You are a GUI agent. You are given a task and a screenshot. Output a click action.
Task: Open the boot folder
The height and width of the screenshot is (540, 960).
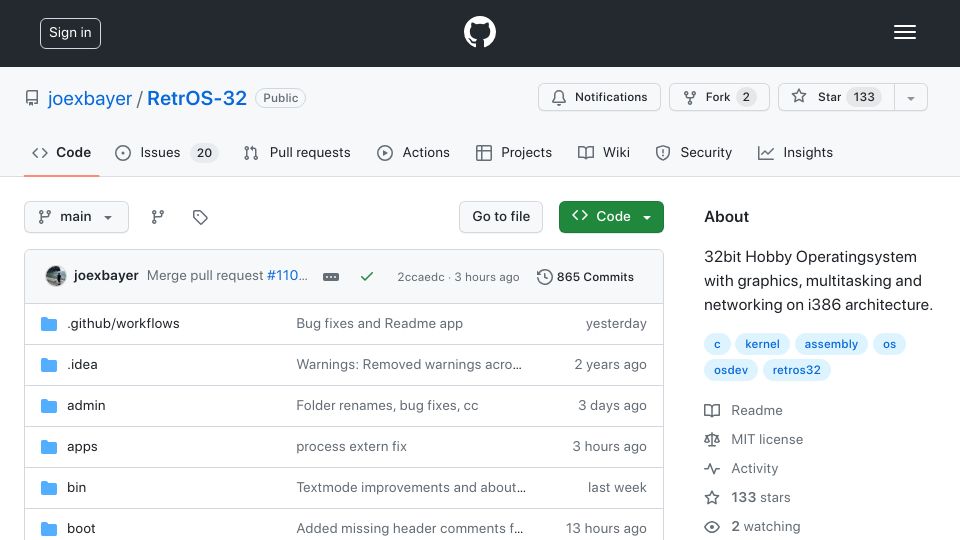[x=81, y=528]
